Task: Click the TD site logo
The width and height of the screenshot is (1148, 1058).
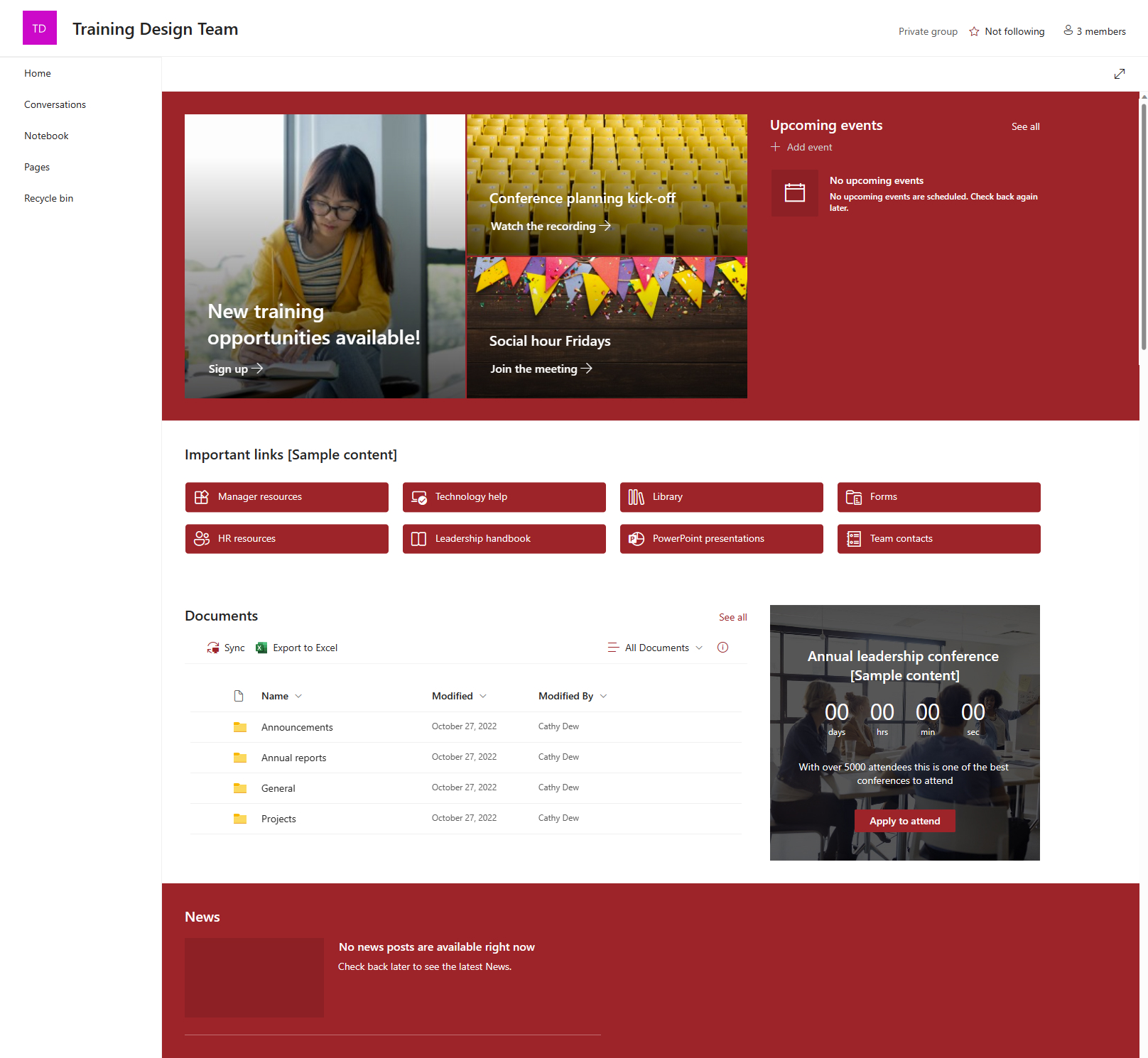Action: tap(39, 28)
